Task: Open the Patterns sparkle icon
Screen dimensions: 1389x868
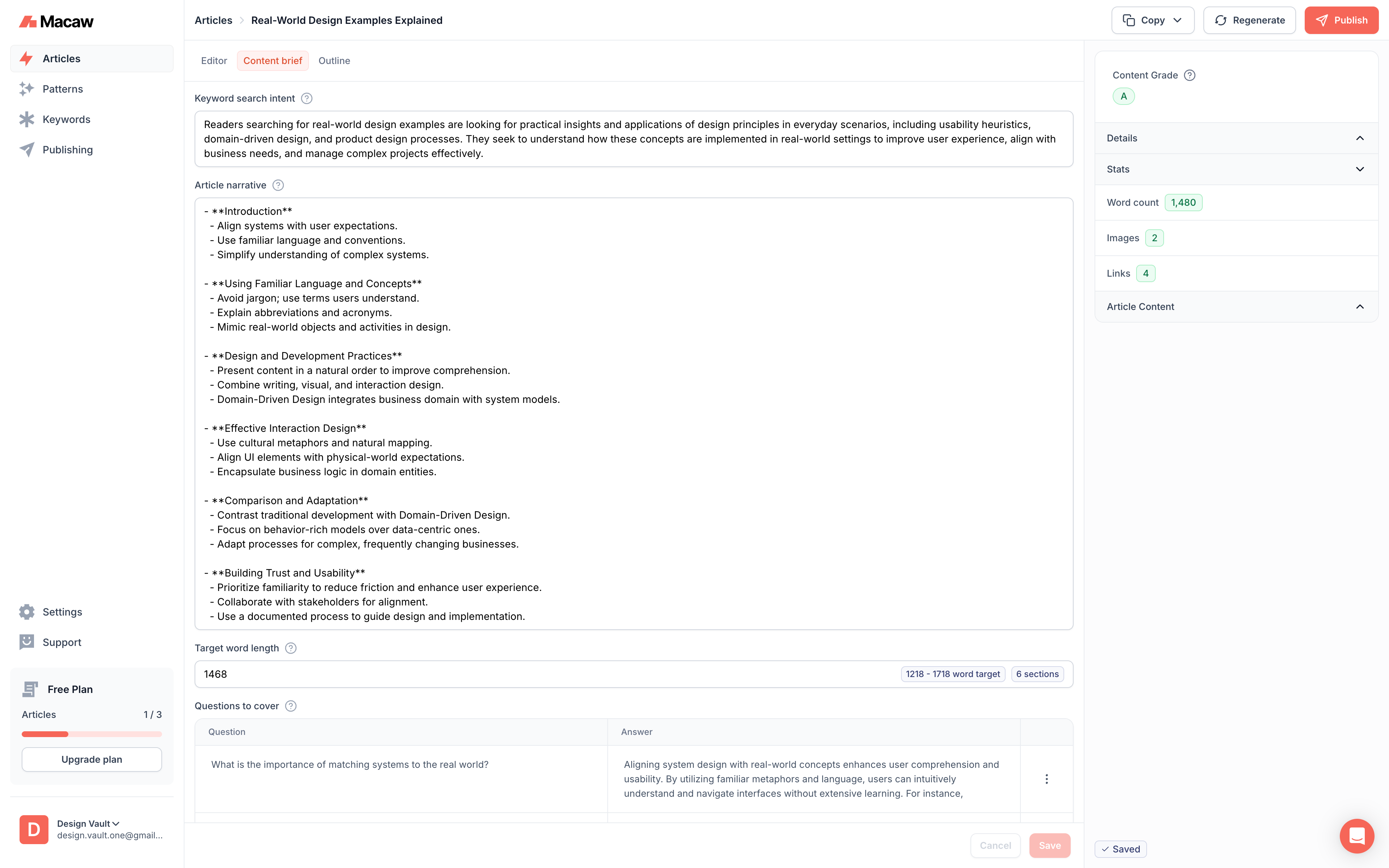Action: (26, 89)
